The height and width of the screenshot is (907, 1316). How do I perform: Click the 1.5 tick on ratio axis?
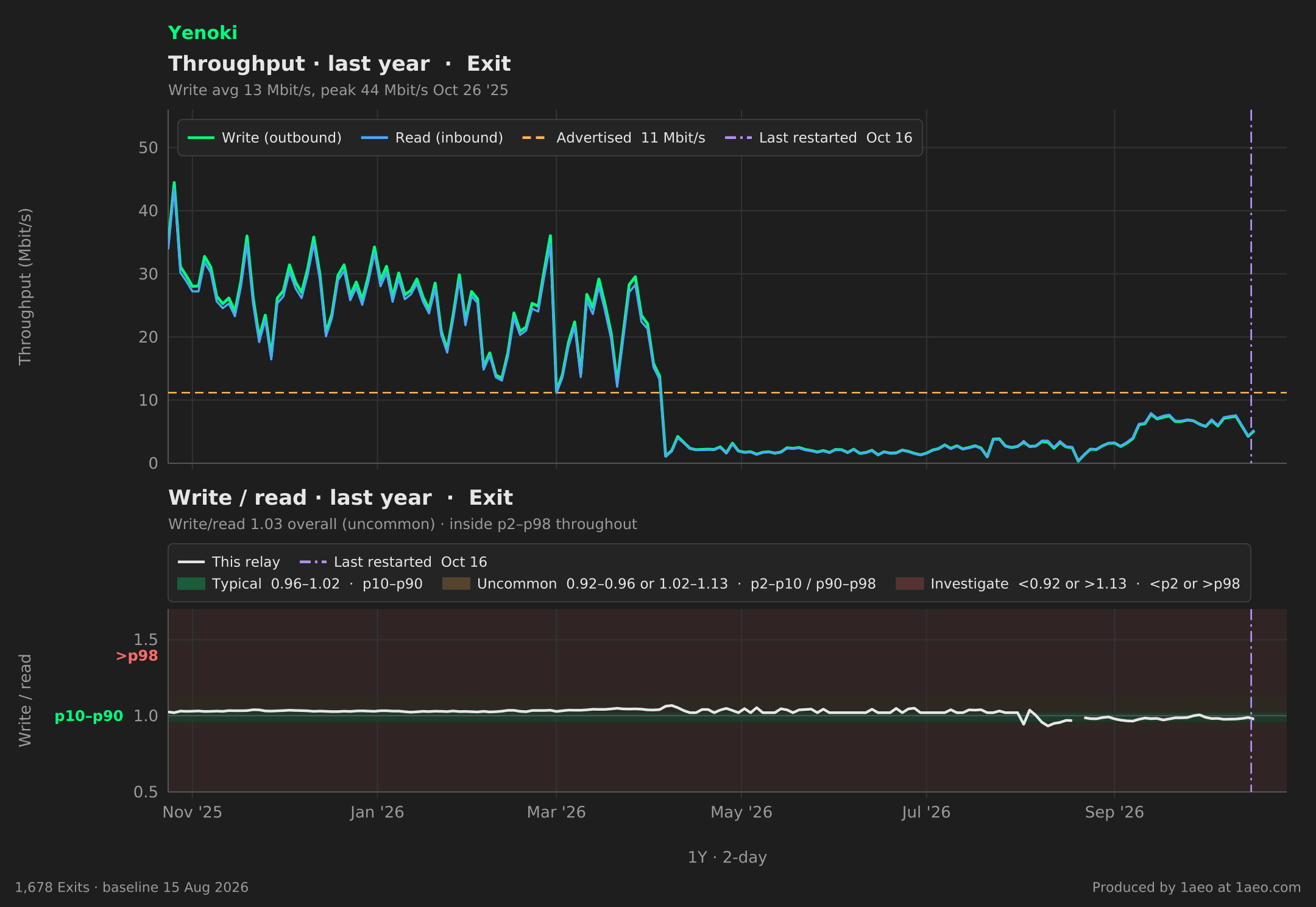(146, 640)
